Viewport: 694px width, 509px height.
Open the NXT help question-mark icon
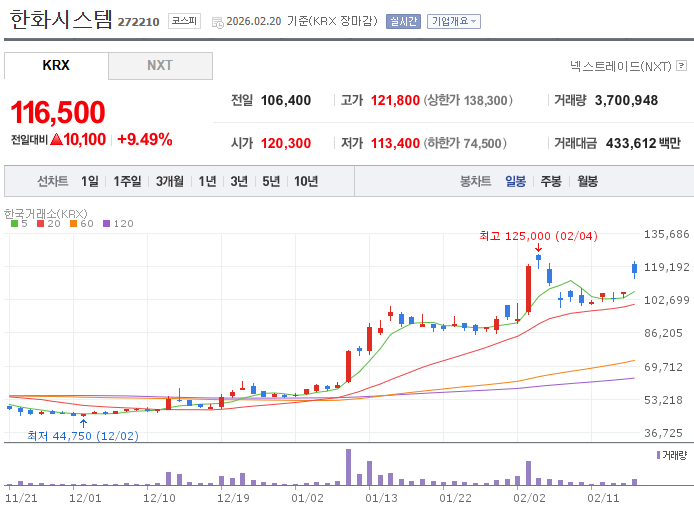pyautogui.click(x=682, y=66)
